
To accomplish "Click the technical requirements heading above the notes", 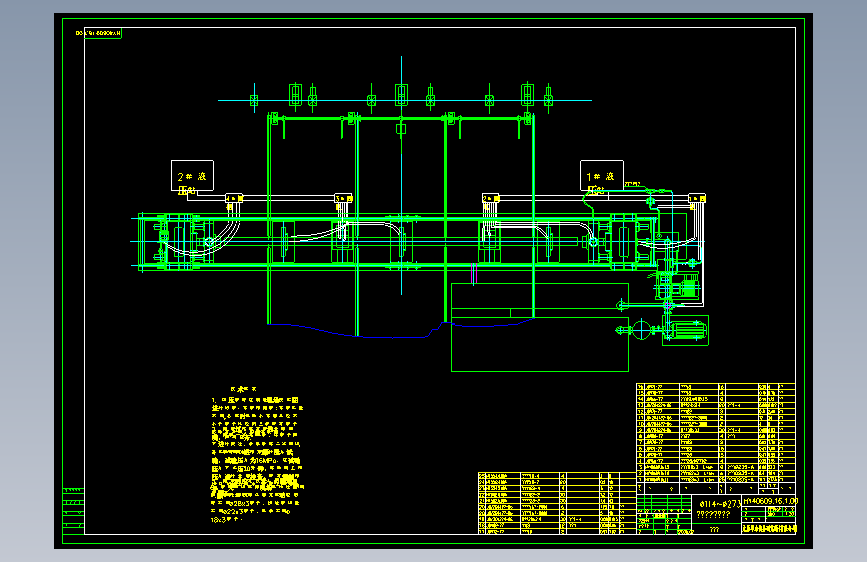I will (243, 389).
